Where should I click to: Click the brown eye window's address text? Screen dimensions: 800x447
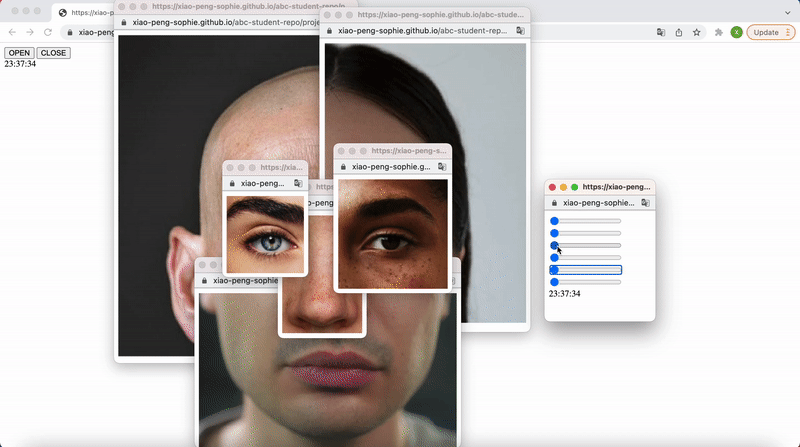pyautogui.click(x=391, y=167)
